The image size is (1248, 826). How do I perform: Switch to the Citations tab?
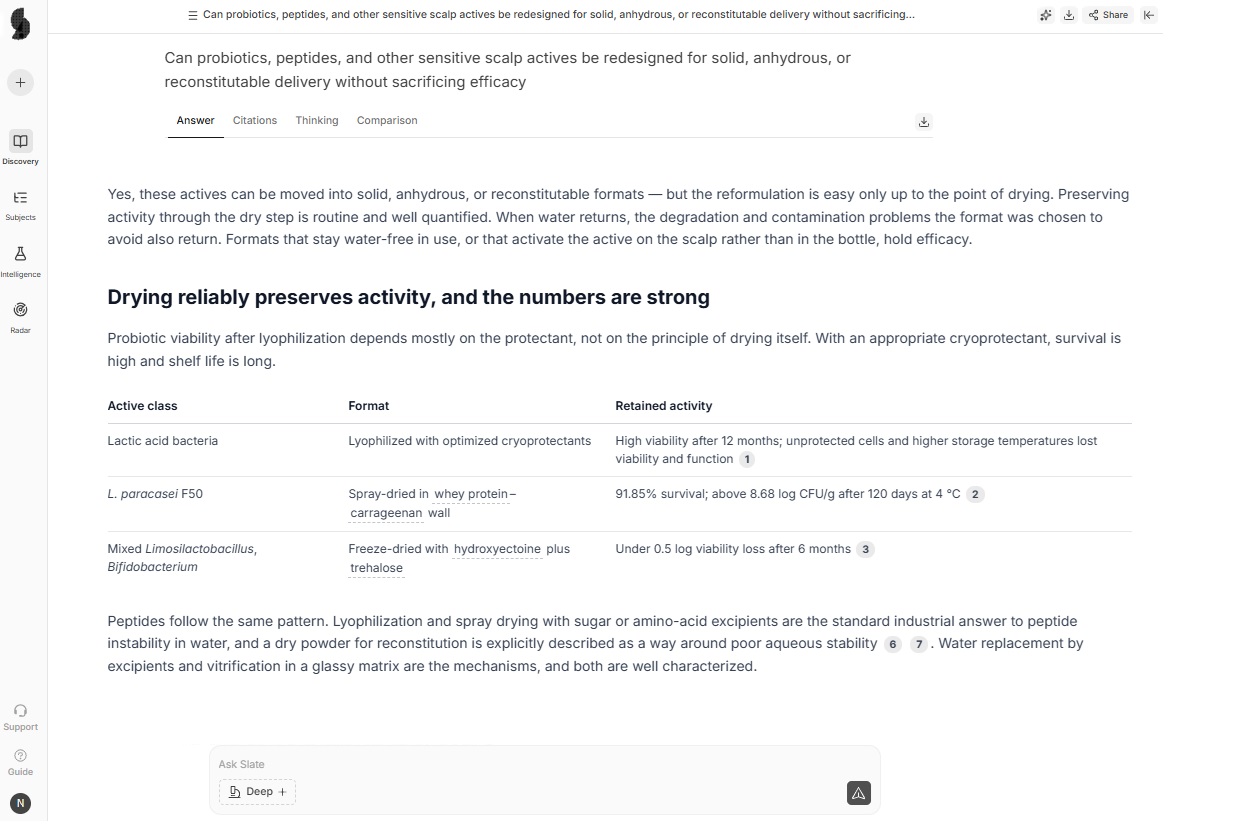click(255, 120)
